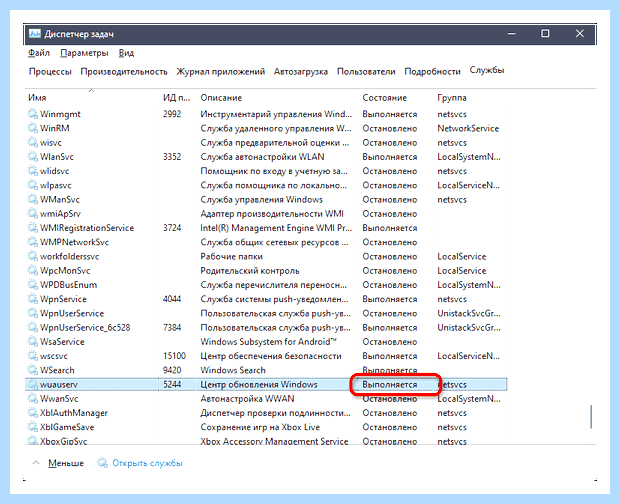The width and height of the screenshot is (620, 504).
Task: Click the Открыть службы link
Action: (x=147, y=463)
